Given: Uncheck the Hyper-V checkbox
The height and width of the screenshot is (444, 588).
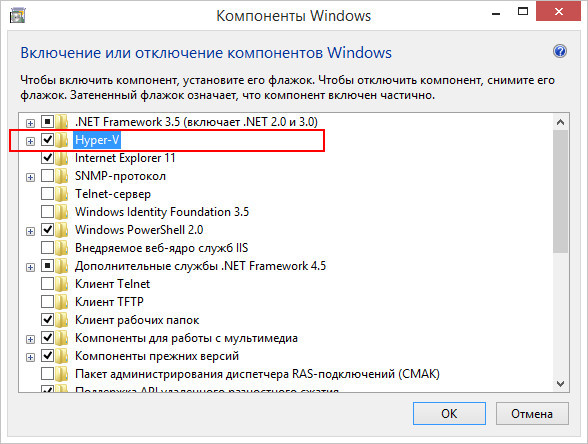Looking at the screenshot, I should tap(47, 140).
